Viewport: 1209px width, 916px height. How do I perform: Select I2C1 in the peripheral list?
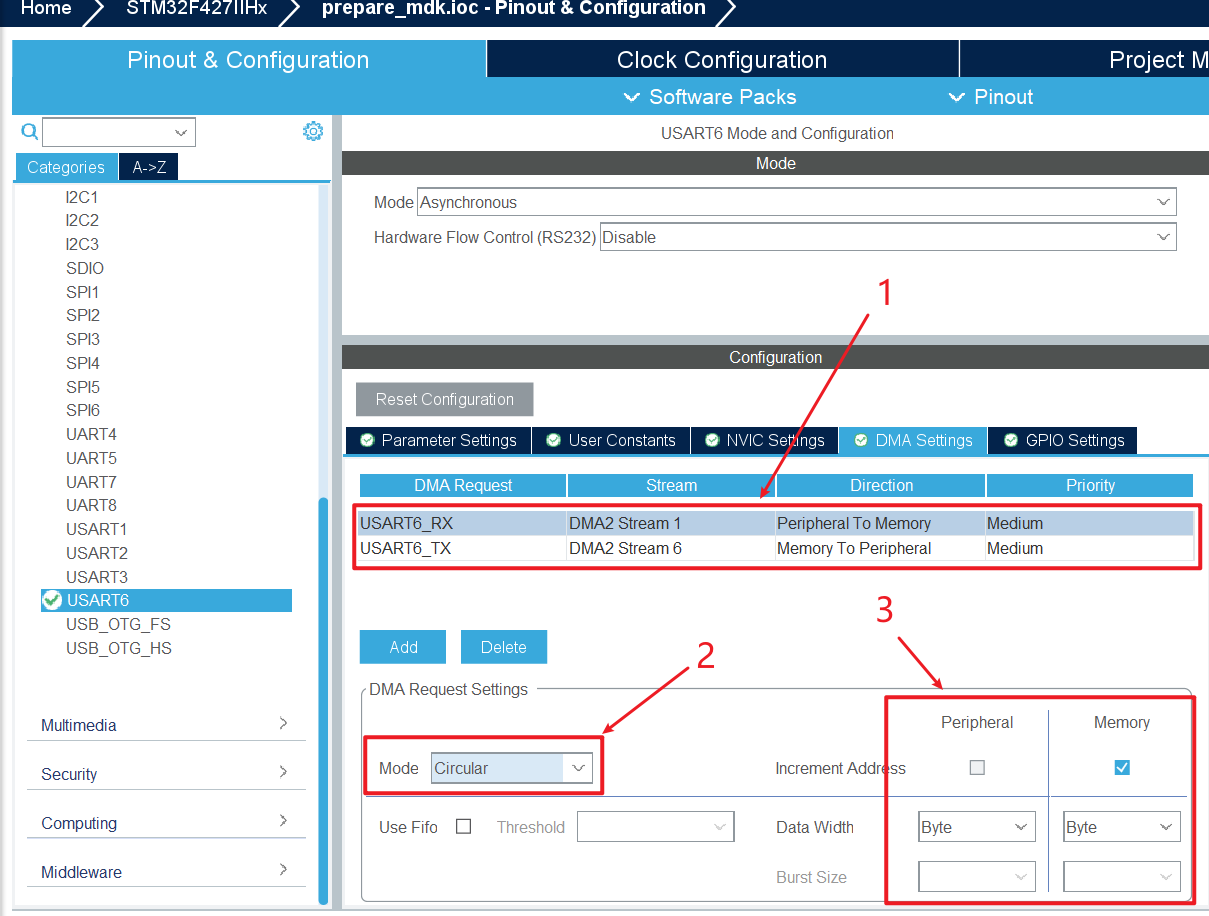(x=82, y=197)
